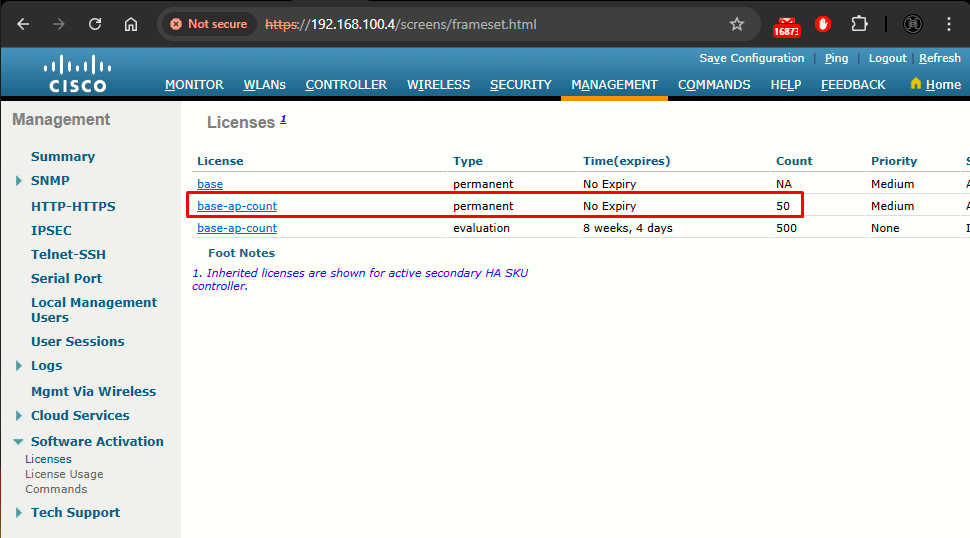Click Save Configuration link
Image resolution: width=970 pixels, height=538 pixels.
coord(752,58)
